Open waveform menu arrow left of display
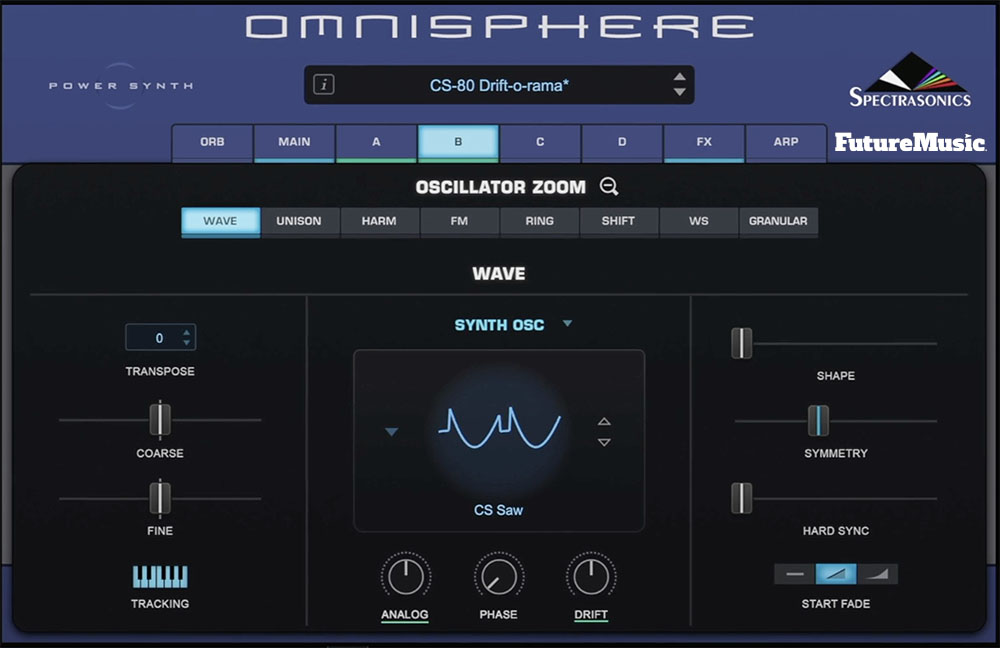 point(392,432)
